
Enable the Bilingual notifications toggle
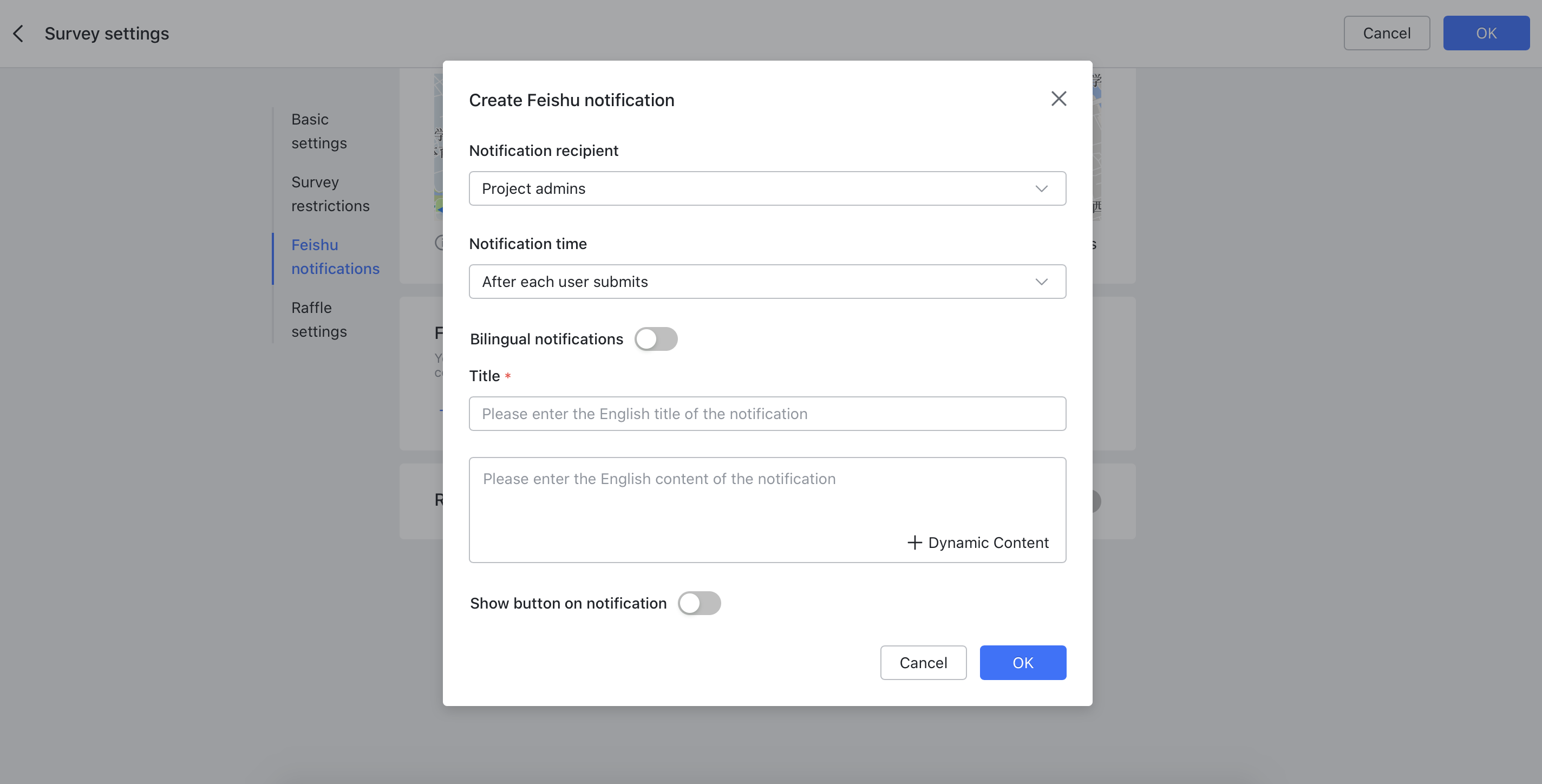pos(656,339)
